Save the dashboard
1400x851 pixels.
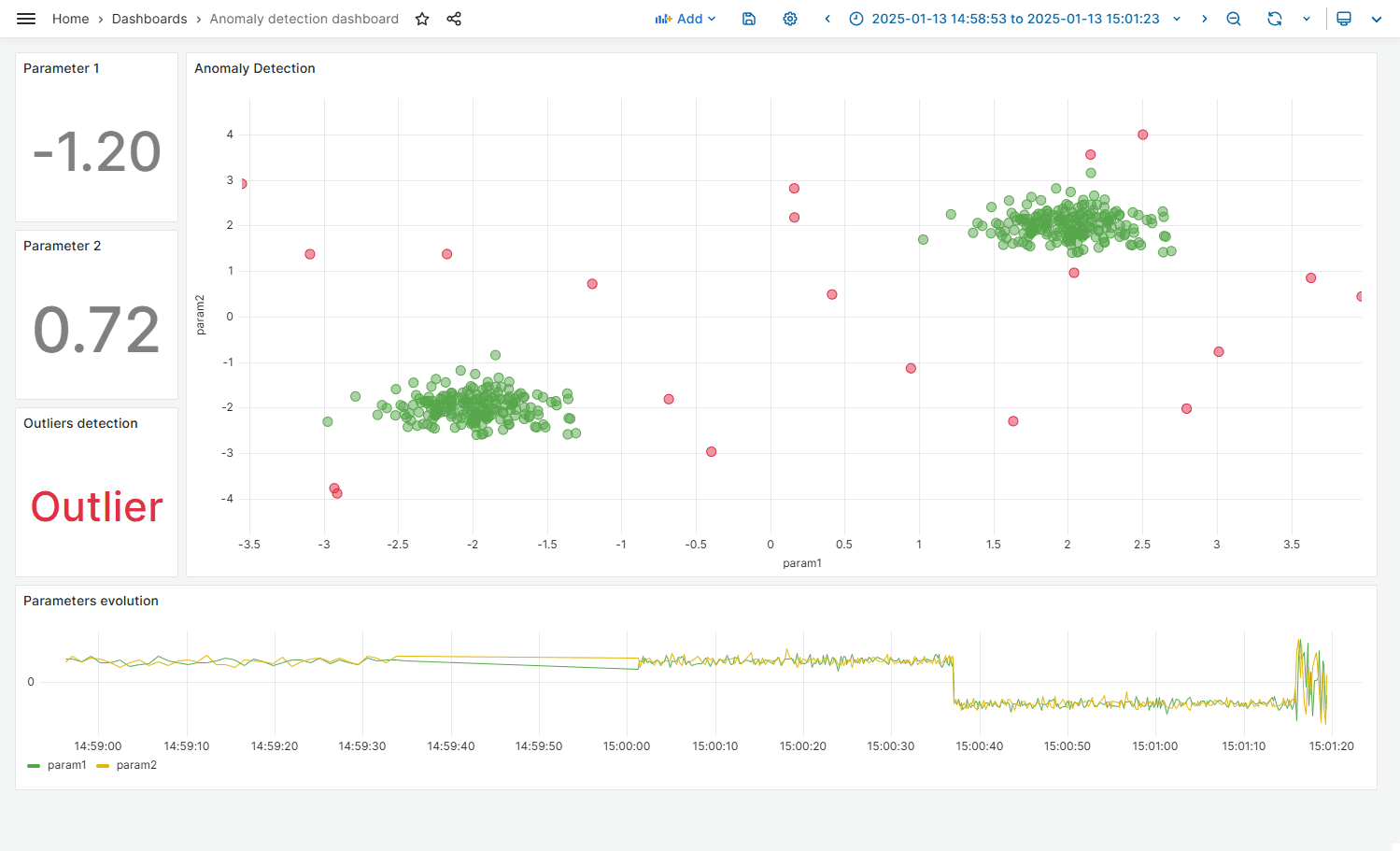pos(749,19)
